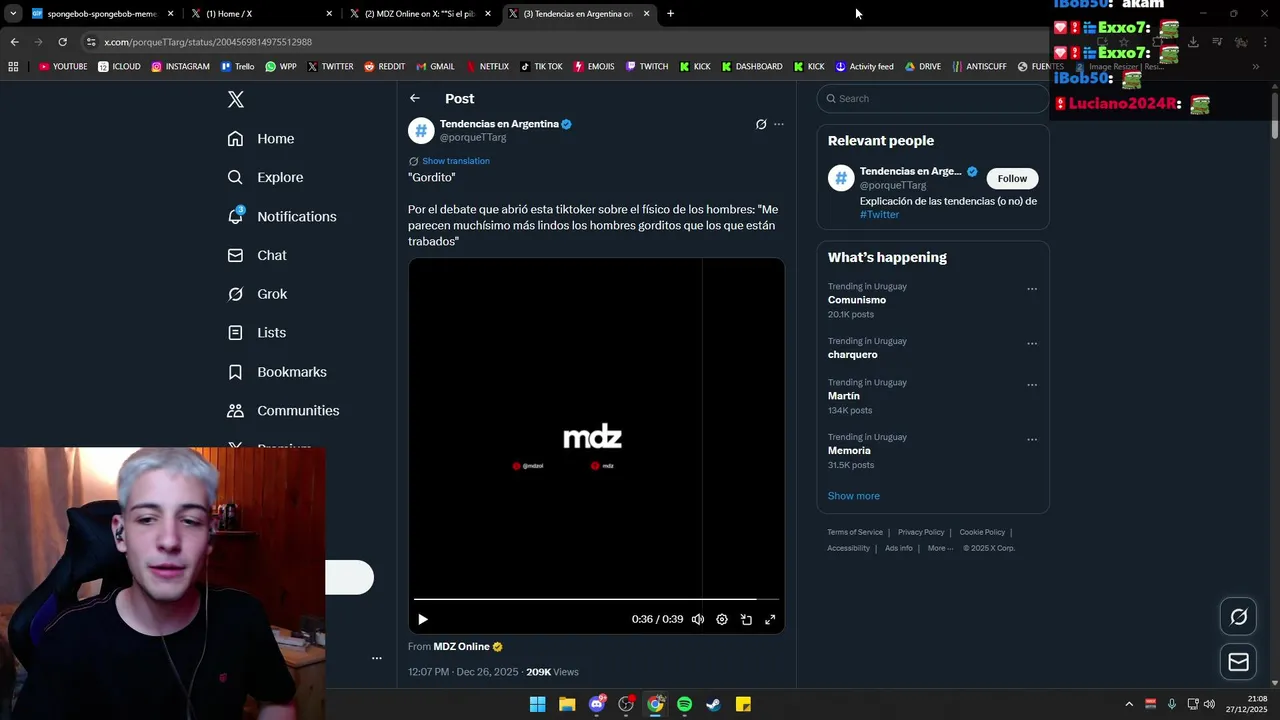Mute the video volume
Screen dimensions: 1280x720
tap(698, 619)
